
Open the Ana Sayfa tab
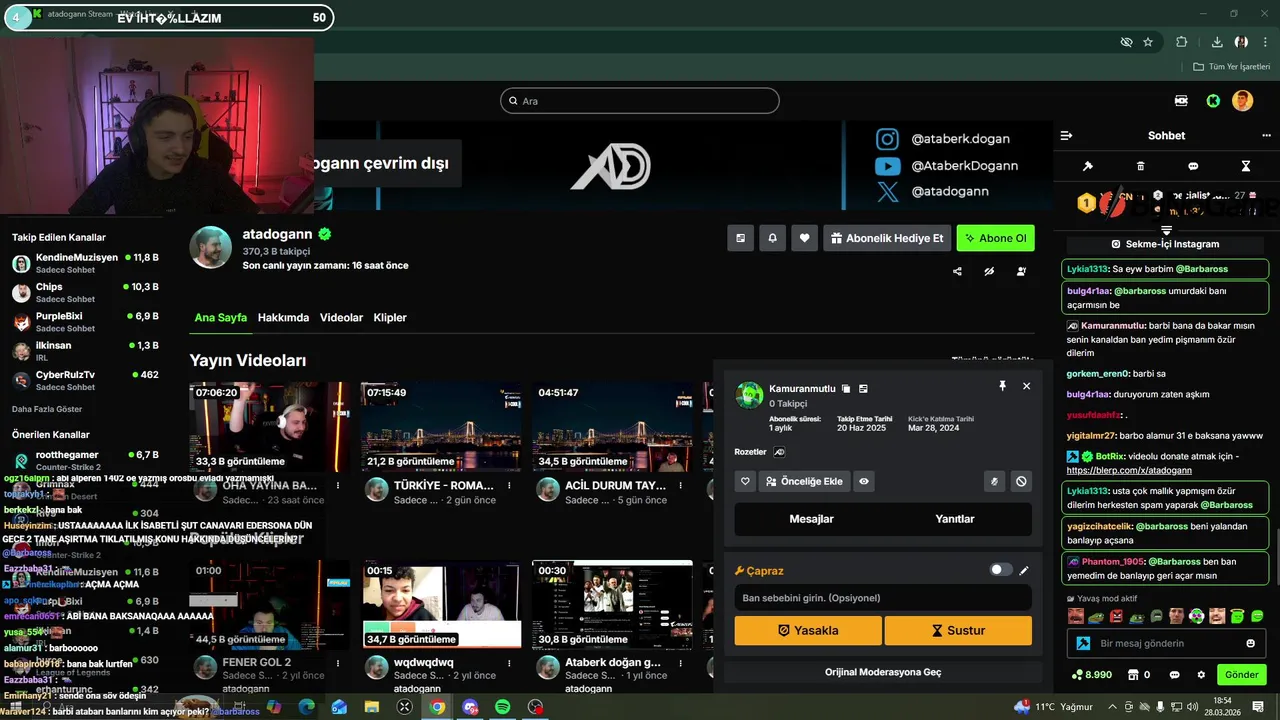click(x=220, y=317)
